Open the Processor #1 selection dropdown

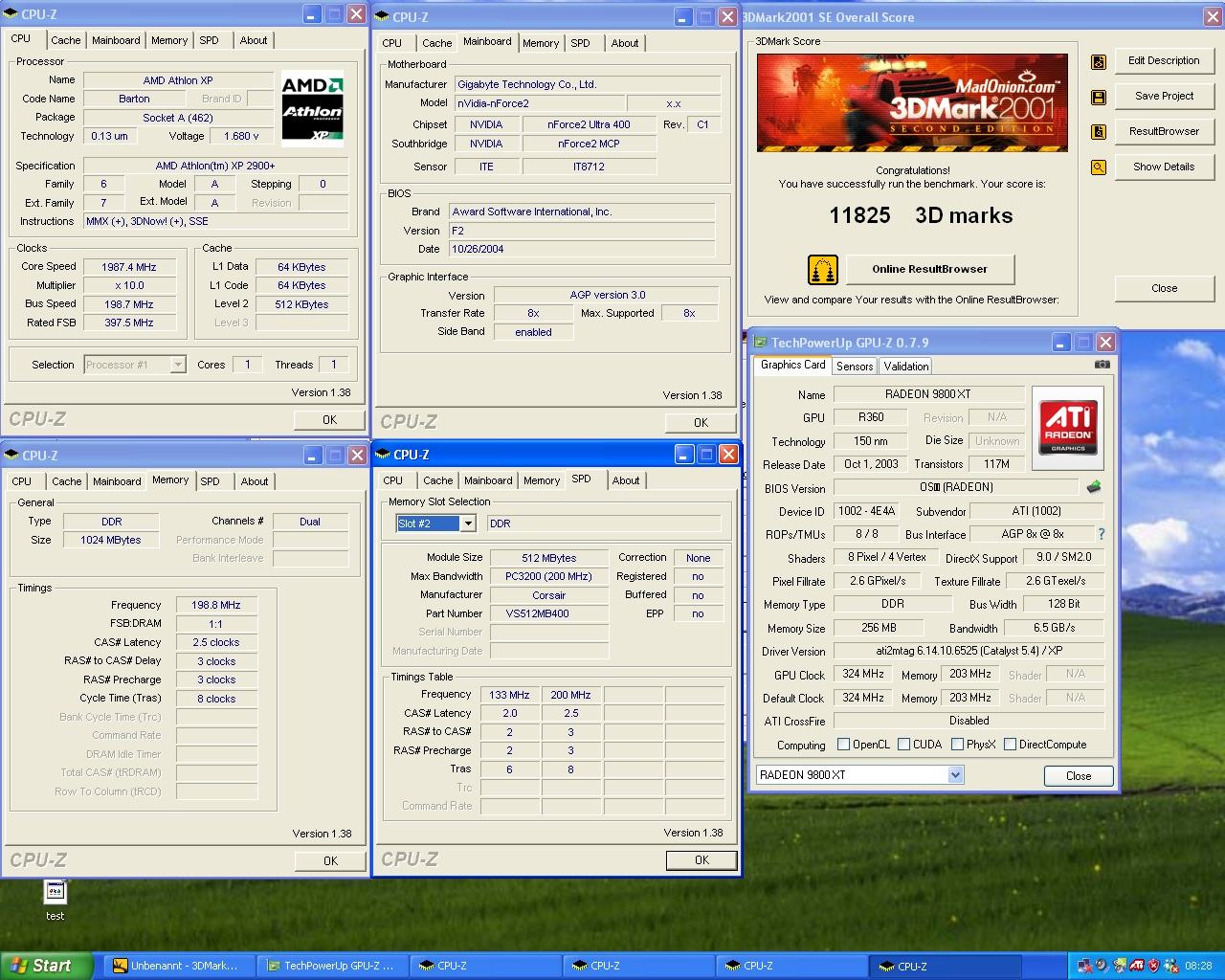coord(177,365)
